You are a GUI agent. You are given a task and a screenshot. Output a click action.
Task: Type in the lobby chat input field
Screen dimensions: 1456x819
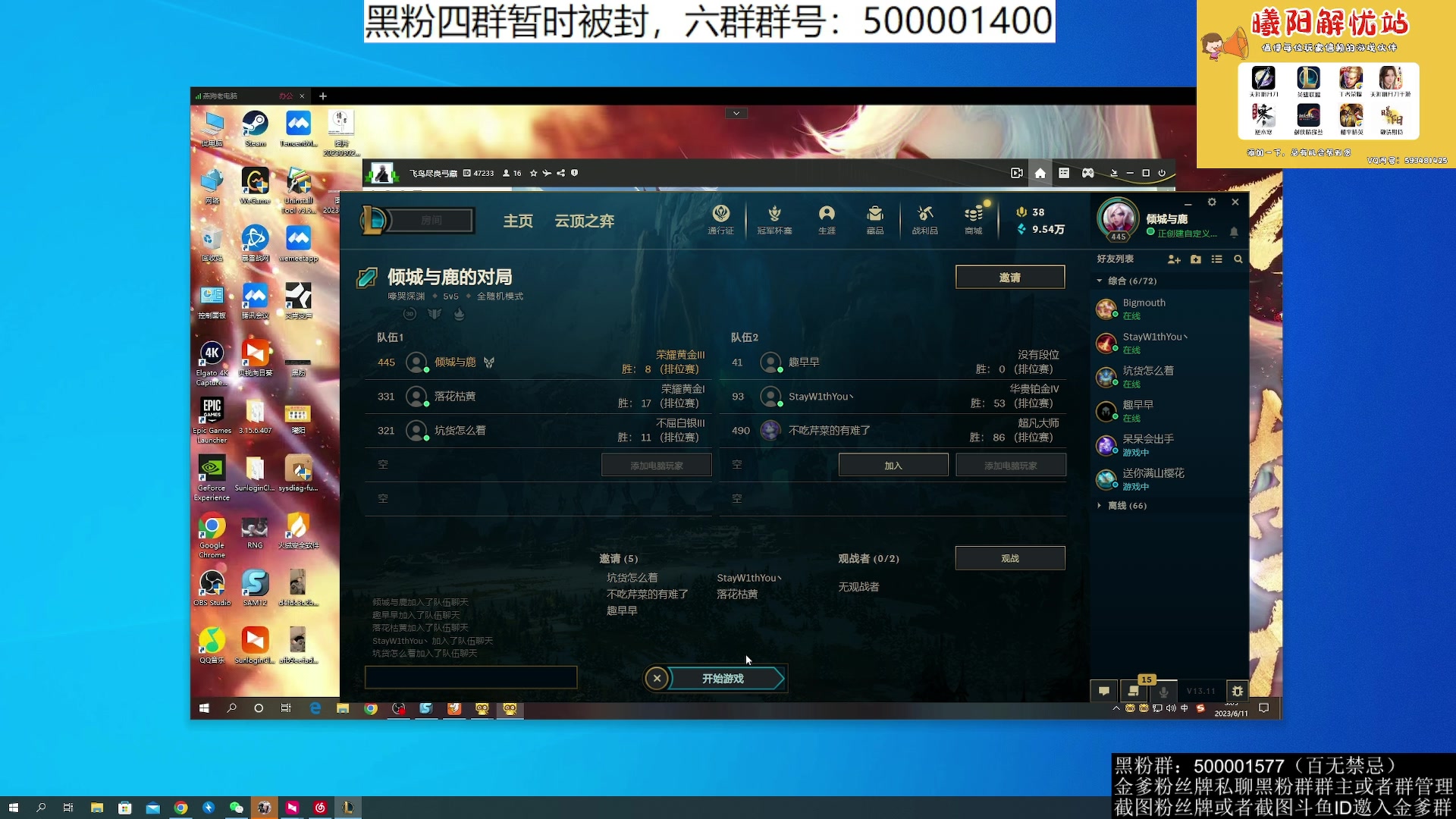click(471, 677)
